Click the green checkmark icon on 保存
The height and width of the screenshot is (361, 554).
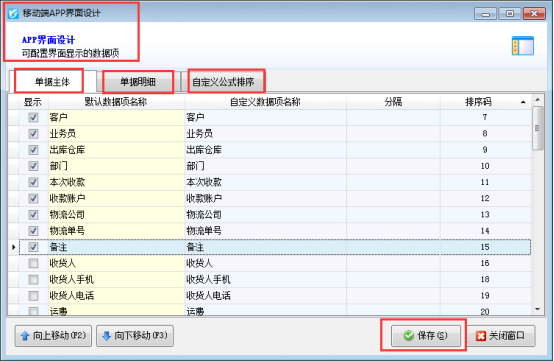pyautogui.click(x=409, y=336)
